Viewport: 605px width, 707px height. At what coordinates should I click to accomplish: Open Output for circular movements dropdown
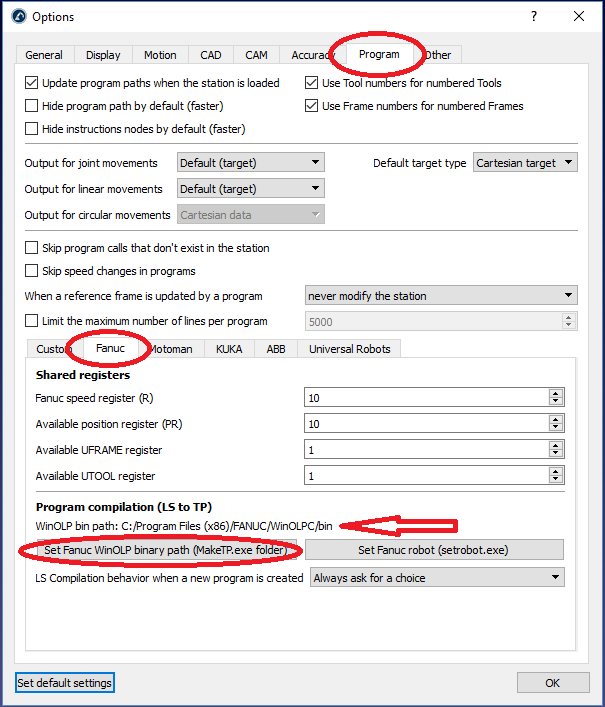click(251, 215)
